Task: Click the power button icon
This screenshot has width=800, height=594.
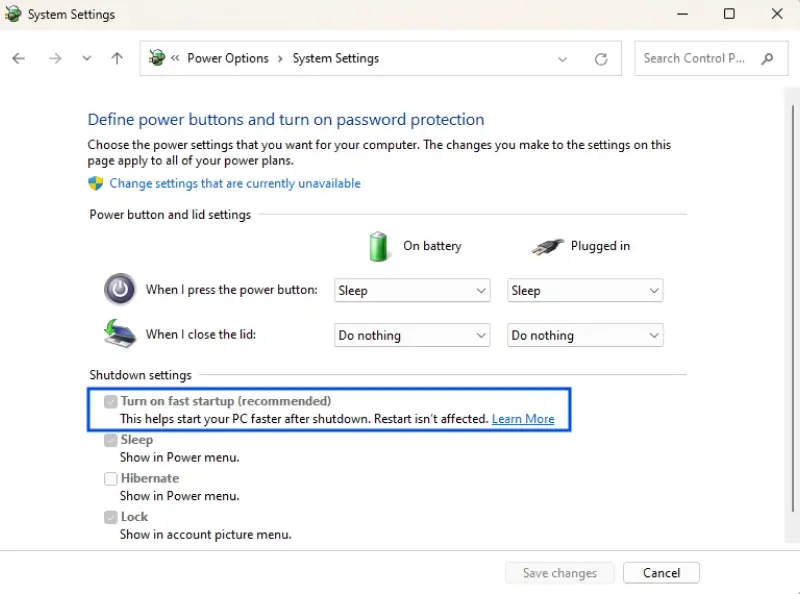Action: [120, 288]
